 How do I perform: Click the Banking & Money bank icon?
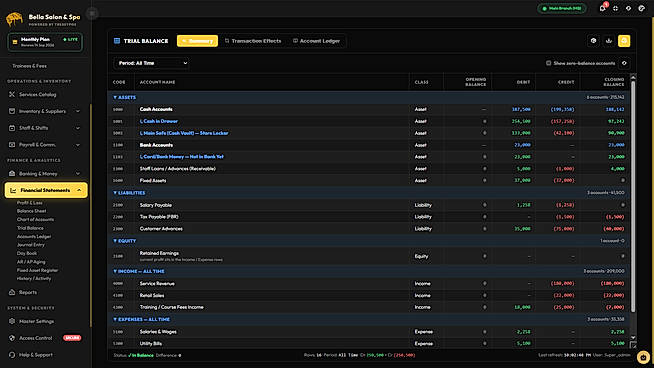coord(12,174)
